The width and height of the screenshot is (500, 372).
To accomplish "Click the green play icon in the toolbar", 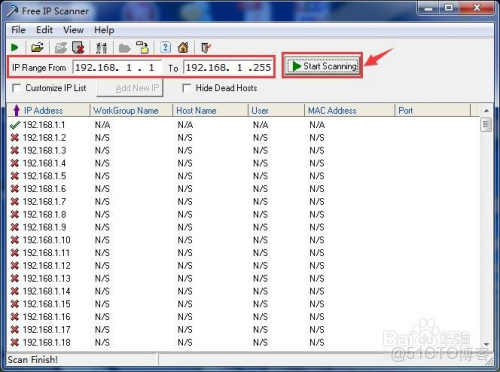I will click(14, 48).
